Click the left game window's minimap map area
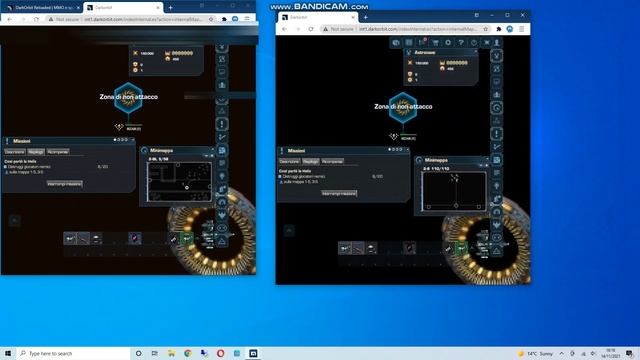This screenshot has height=360, width=640. tap(180, 182)
